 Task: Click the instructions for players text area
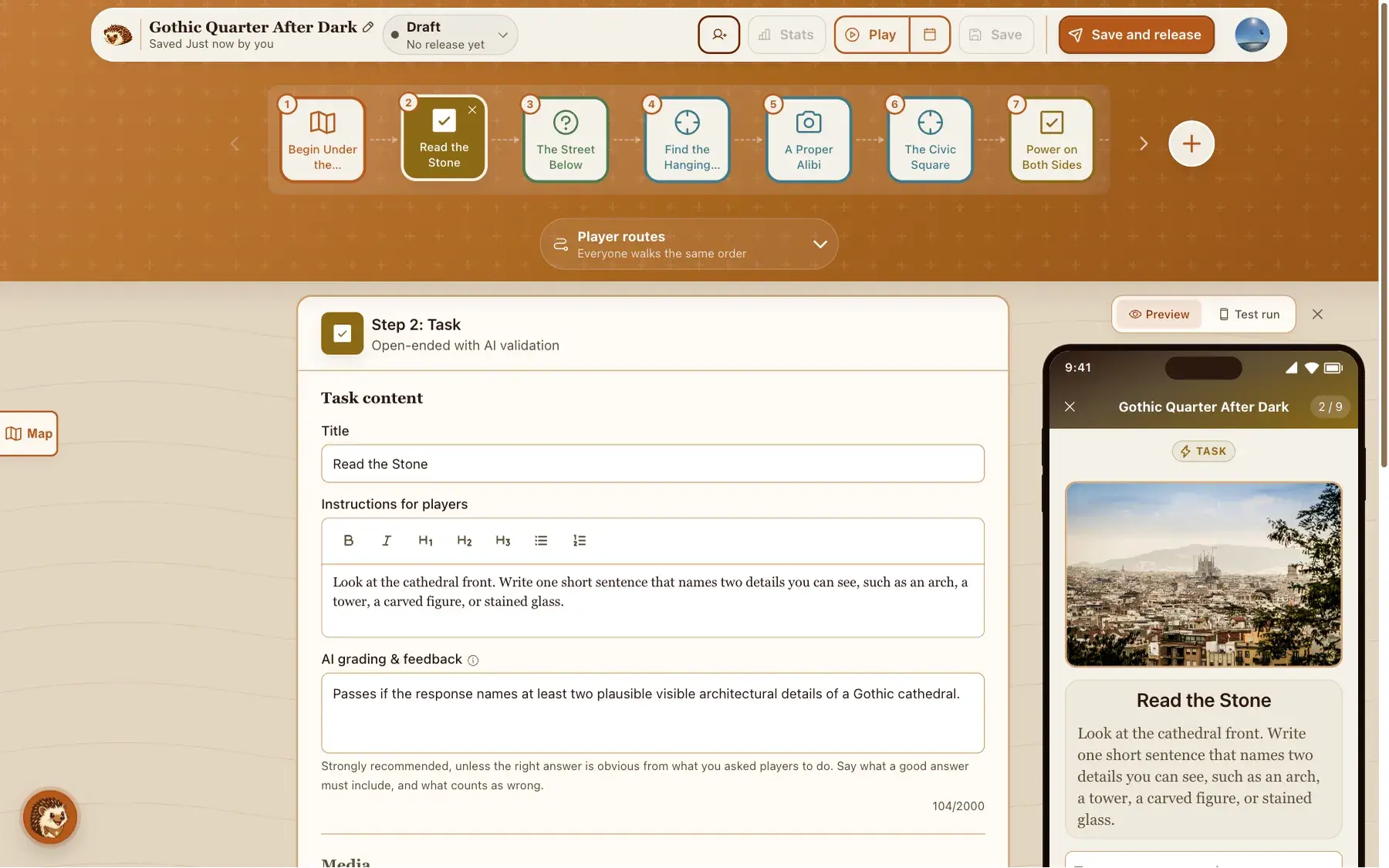(x=653, y=600)
